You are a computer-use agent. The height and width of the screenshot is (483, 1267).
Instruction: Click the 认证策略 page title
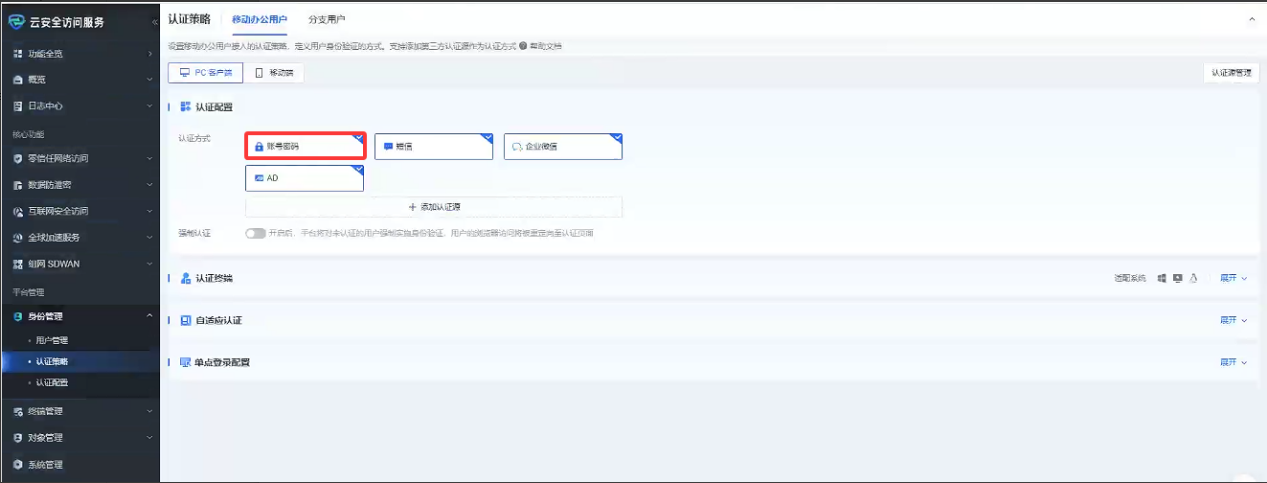click(x=189, y=20)
